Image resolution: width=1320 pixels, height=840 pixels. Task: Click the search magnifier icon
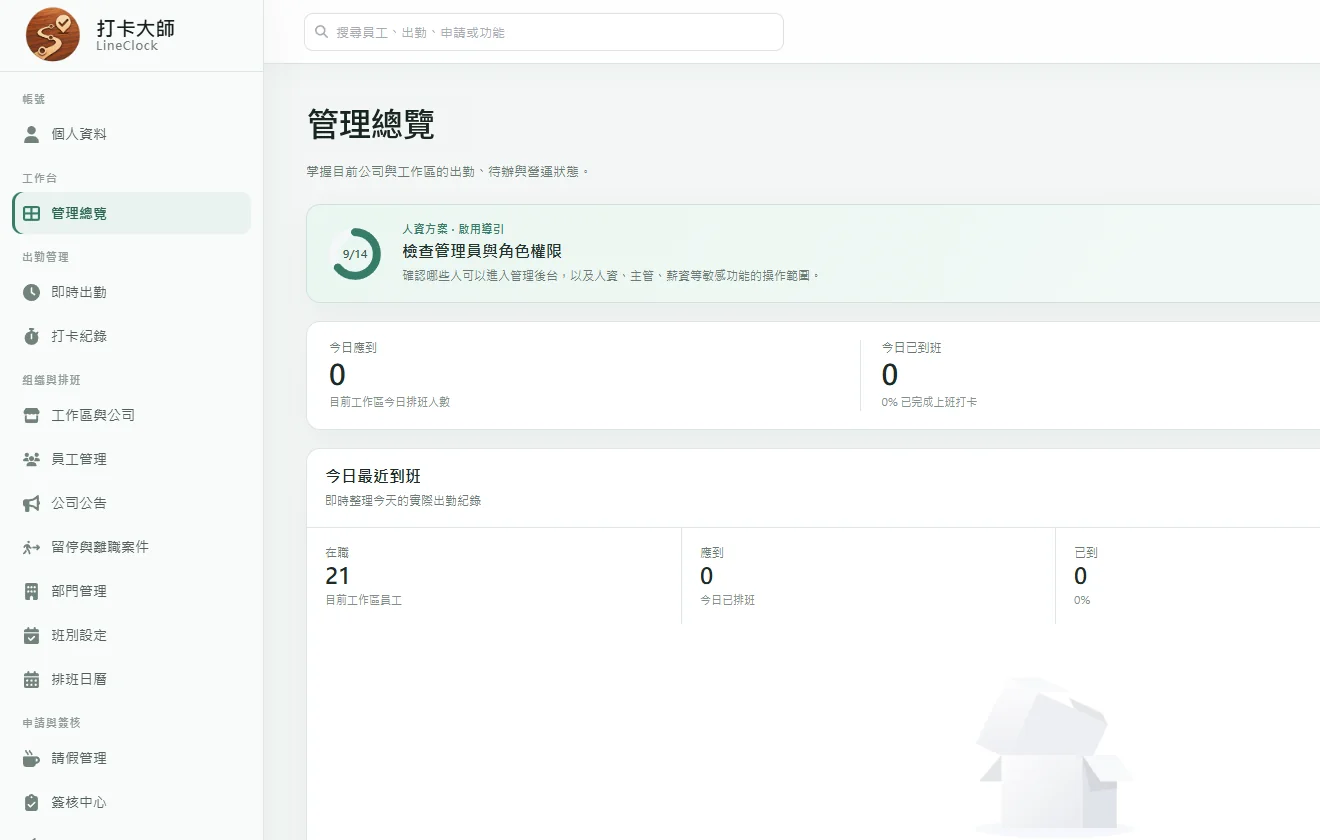[x=322, y=32]
